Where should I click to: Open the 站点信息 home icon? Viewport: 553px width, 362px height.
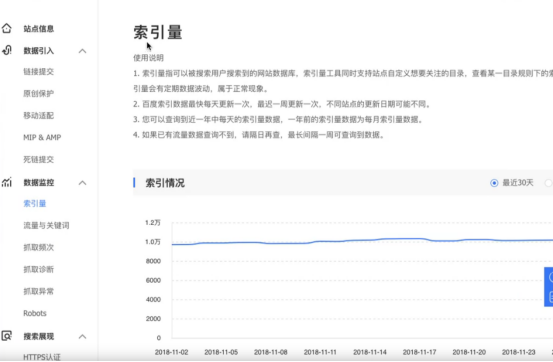(x=7, y=28)
